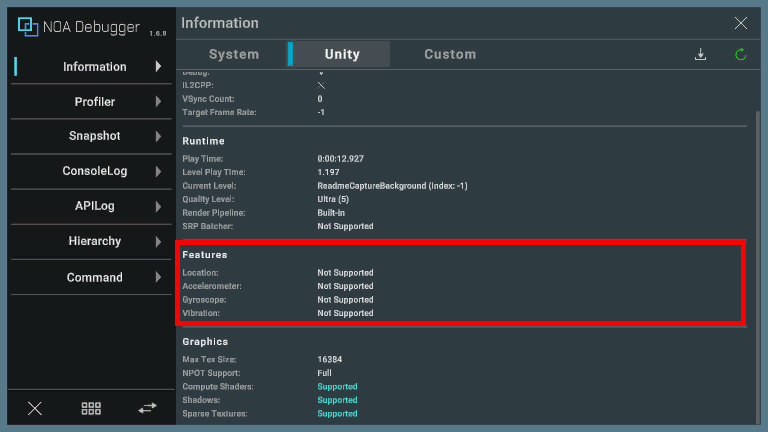Click the swap arrows icon in the sidebar footer

tap(147, 408)
